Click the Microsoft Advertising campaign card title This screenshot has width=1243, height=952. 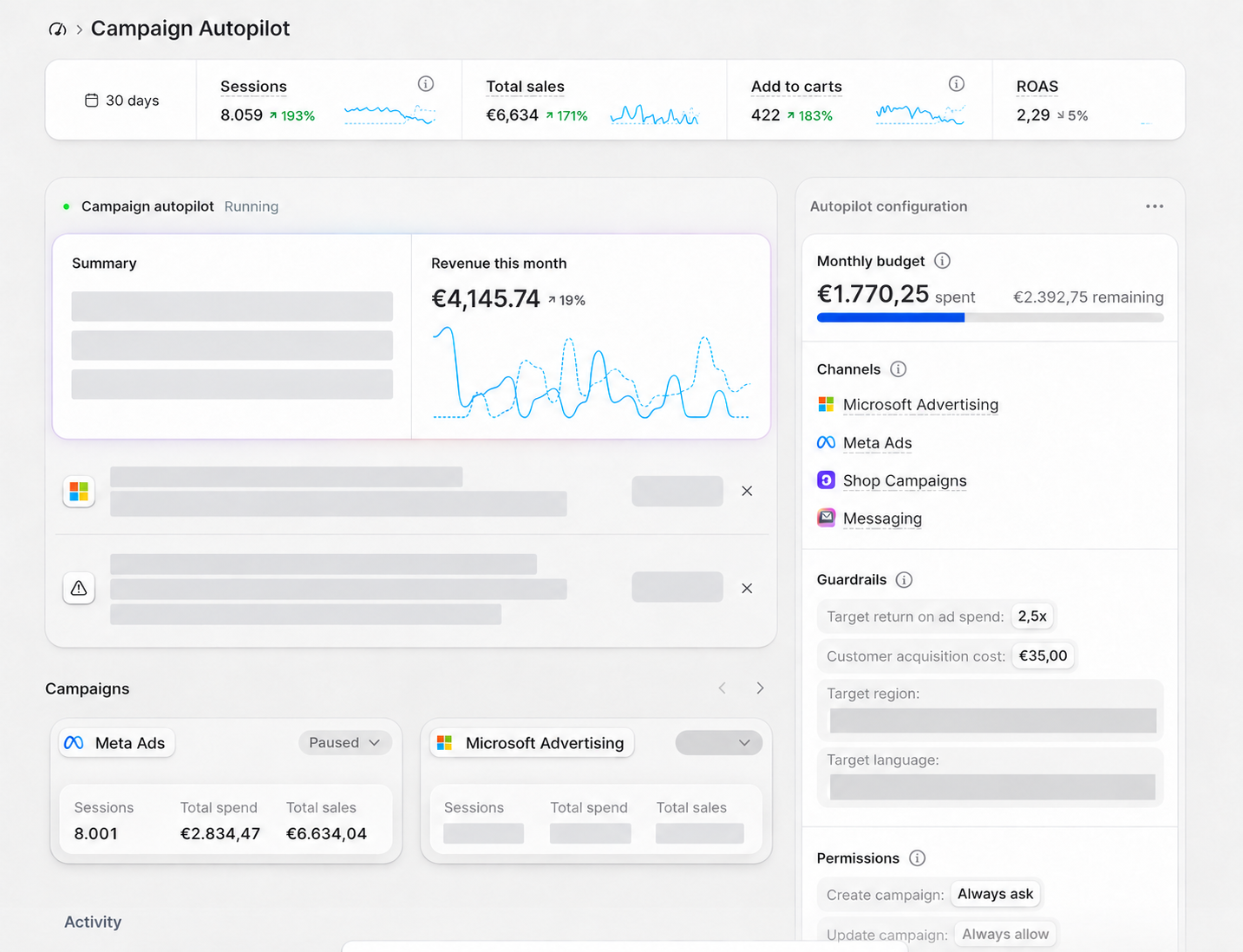(532, 743)
